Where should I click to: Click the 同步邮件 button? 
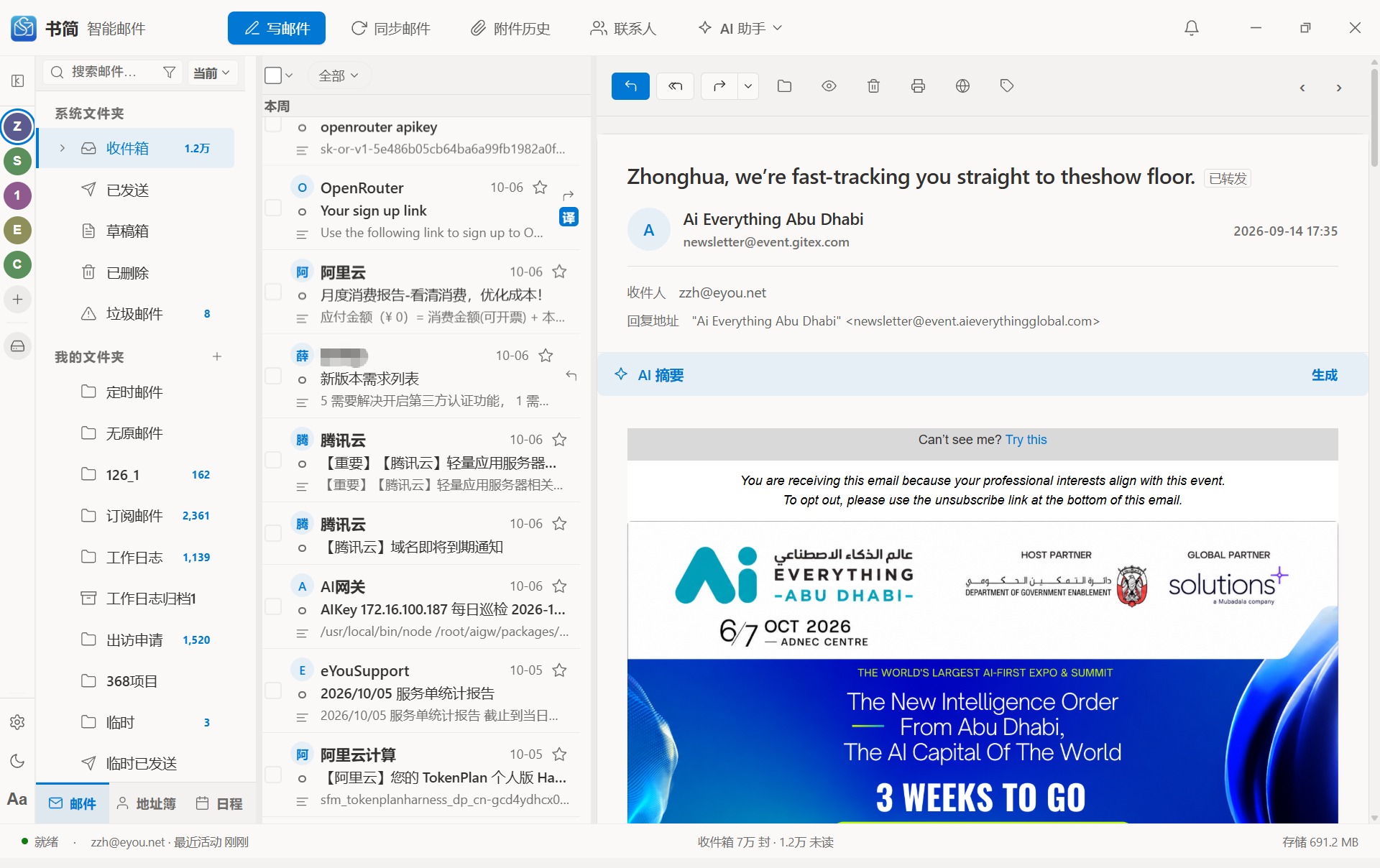pos(390,28)
